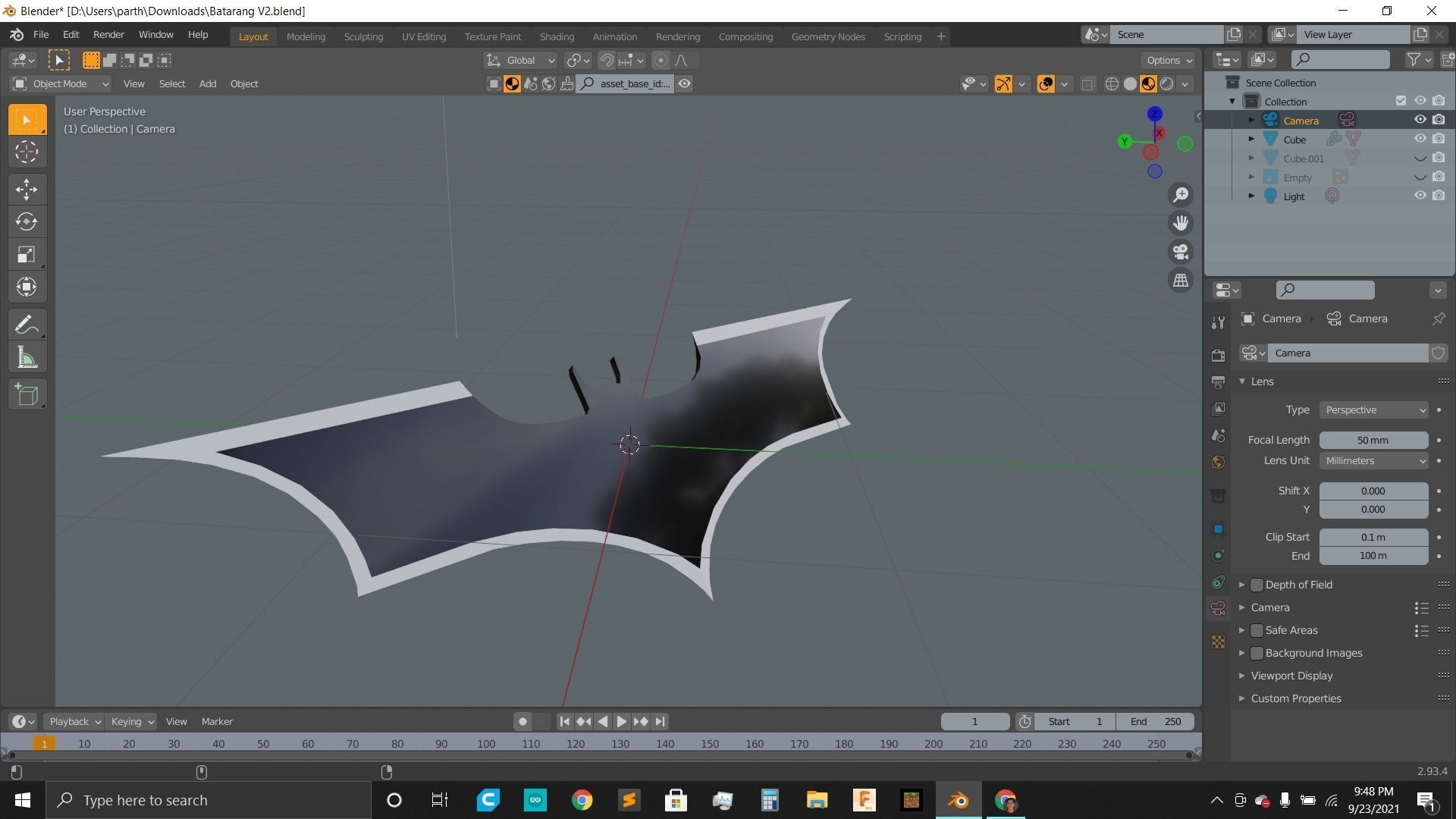The width and height of the screenshot is (1456, 819).
Task: Hide Light object in viewport
Action: tap(1420, 196)
